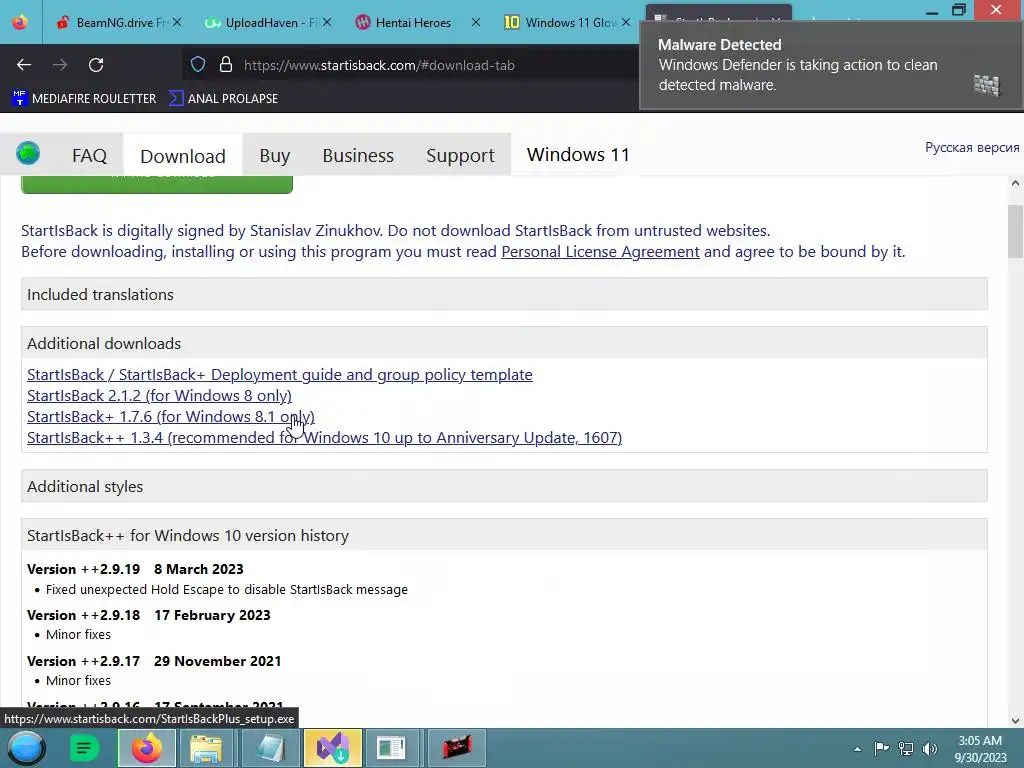Image resolution: width=1024 pixels, height=768 pixels.
Task: Click the Action Center flag tray icon
Action: (881, 749)
